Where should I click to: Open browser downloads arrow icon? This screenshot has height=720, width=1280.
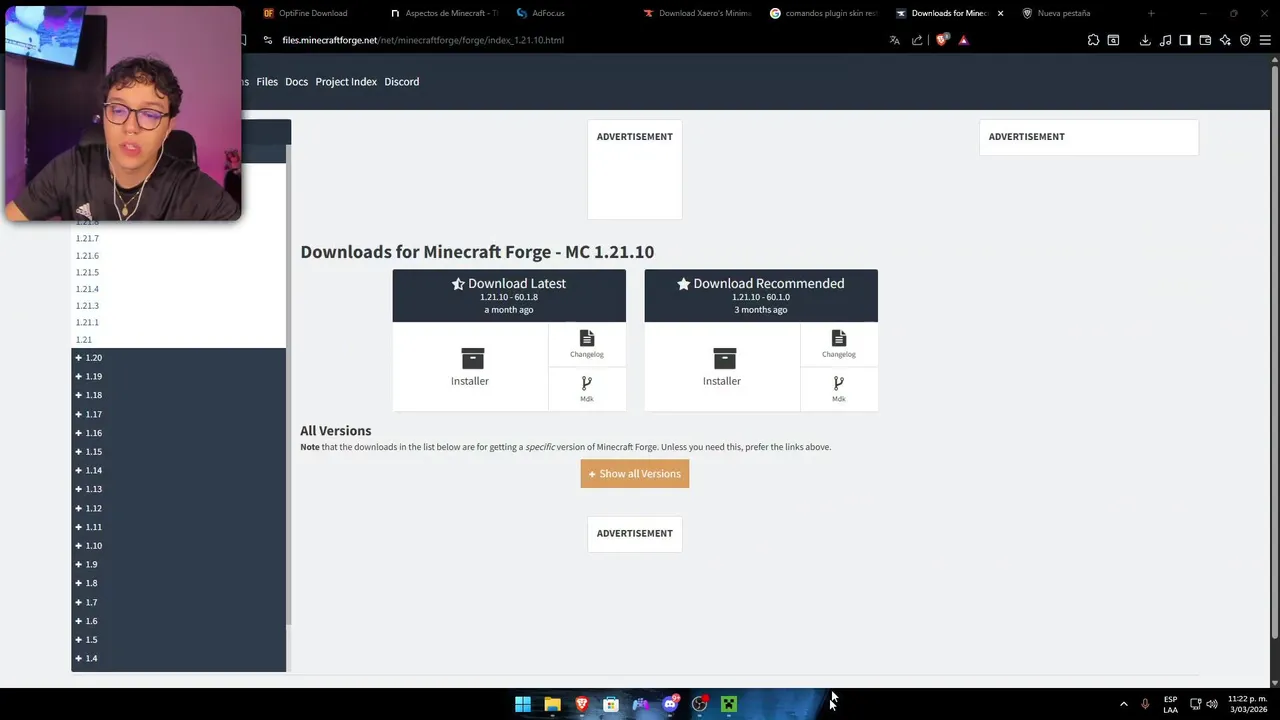1145,40
